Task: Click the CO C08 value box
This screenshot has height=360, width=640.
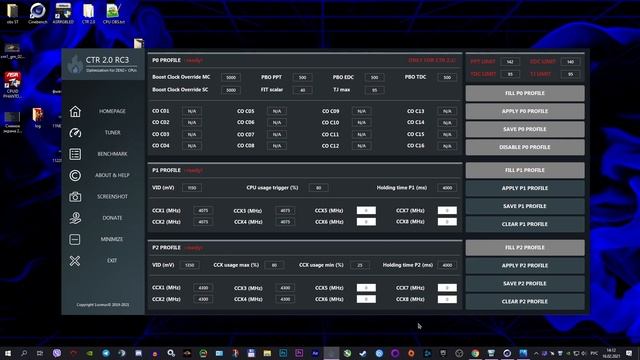Action: coord(277,146)
